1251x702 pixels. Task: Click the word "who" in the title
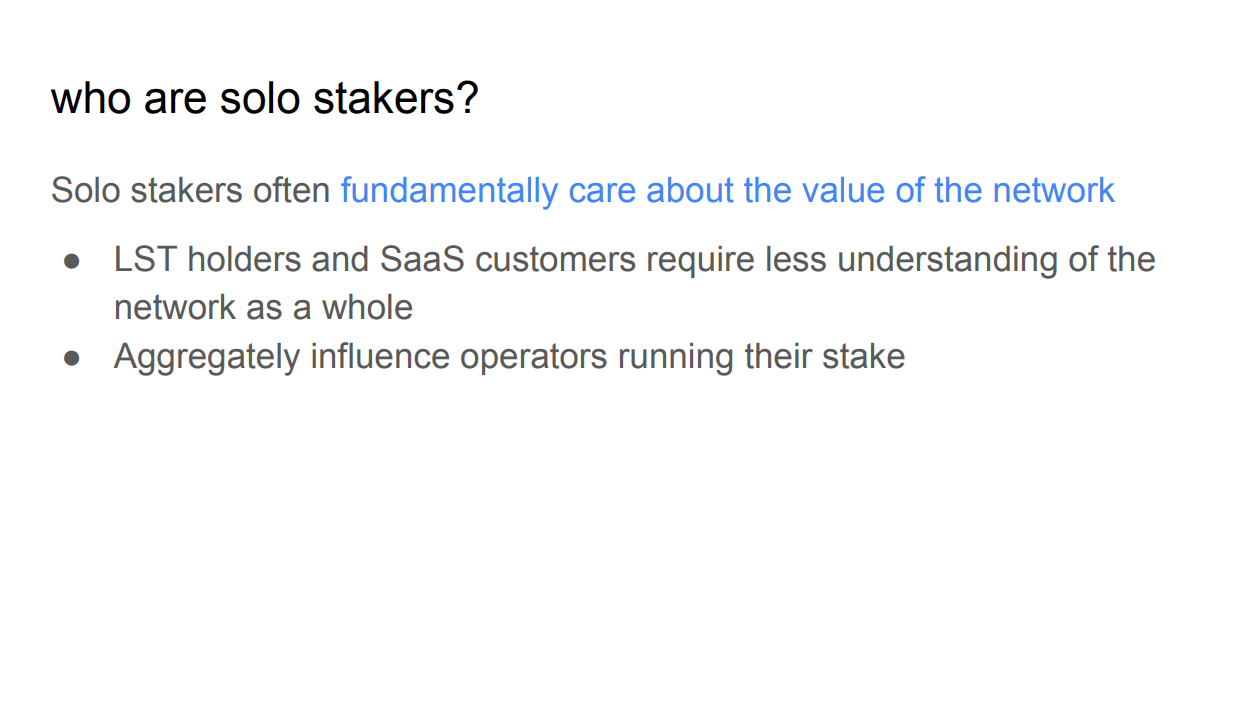[85, 99]
